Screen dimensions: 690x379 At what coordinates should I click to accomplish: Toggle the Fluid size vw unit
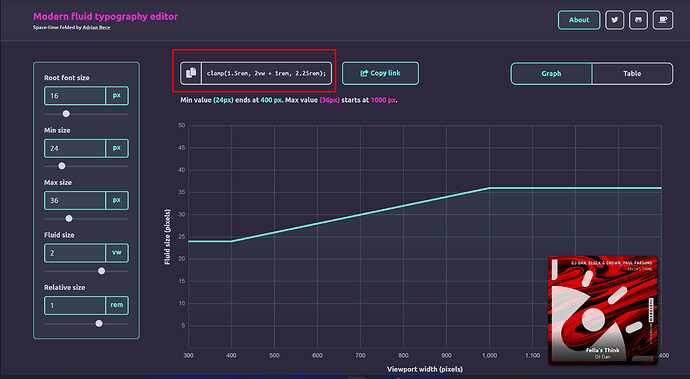coord(117,253)
